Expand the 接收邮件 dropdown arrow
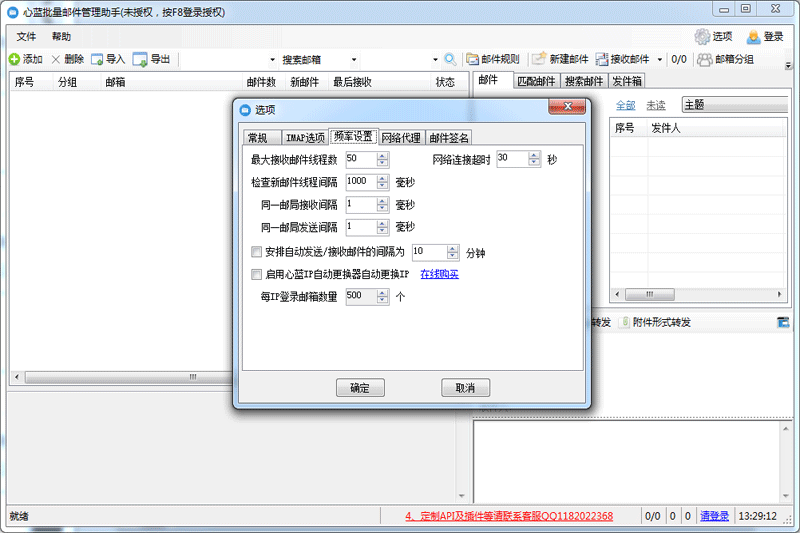 659,60
